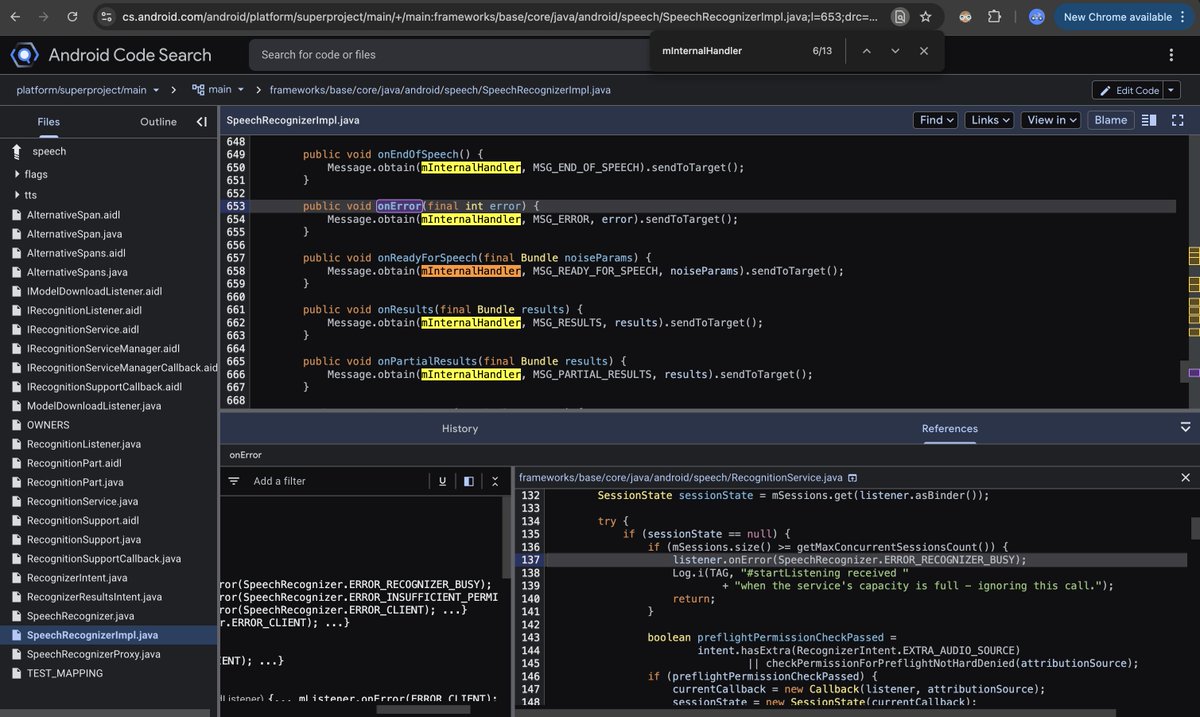Open AlternativeSpan.aidl in file tree
The width and height of the screenshot is (1200, 717).
pyautogui.click(x=73, y=215)
